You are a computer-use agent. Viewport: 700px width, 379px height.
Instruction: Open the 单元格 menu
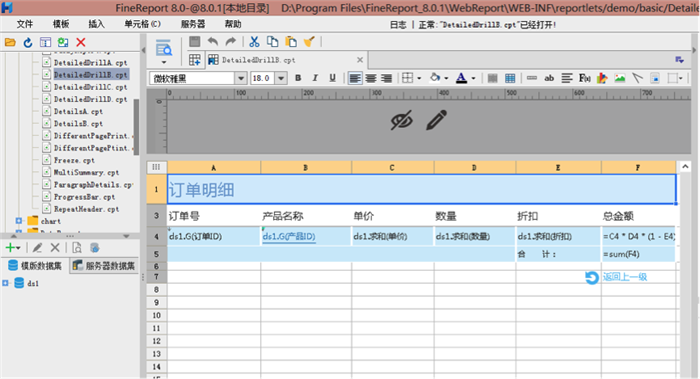(142, 24)
